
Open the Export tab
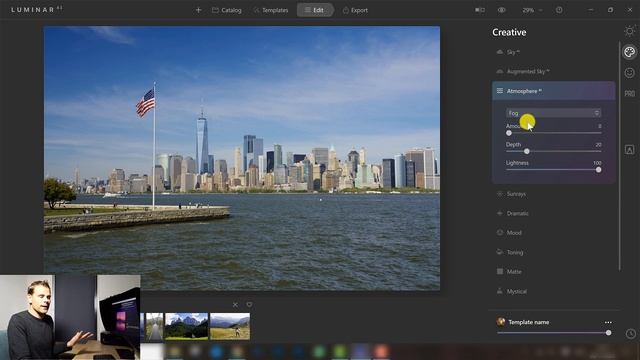(355, 10)
